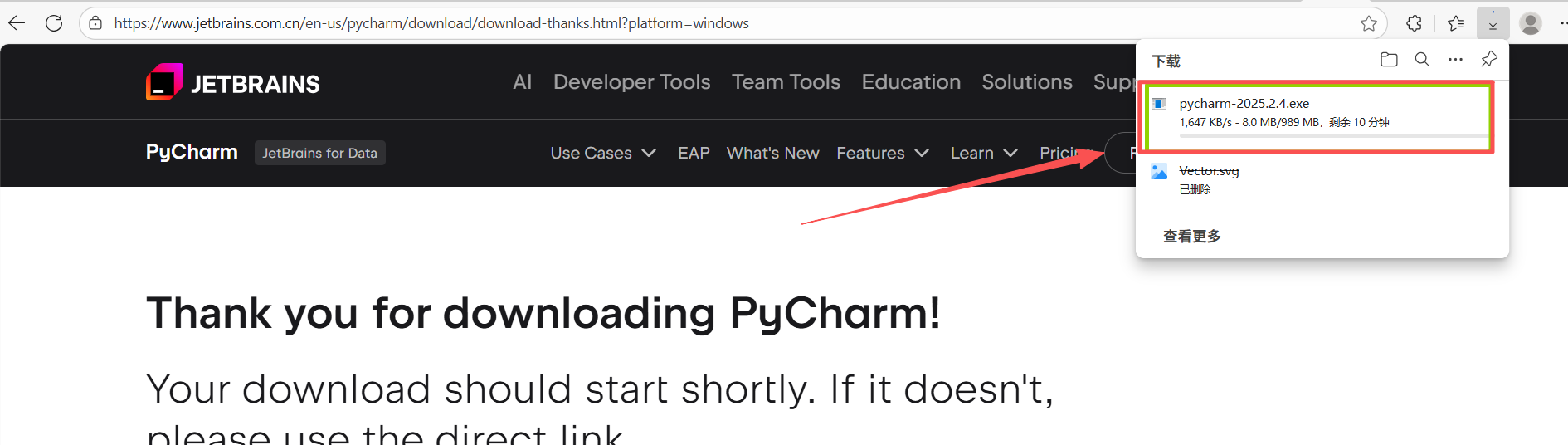Open the Education menu
Image resolution: width=1568 pixels, height=445 pixels.
click(911, 81)
